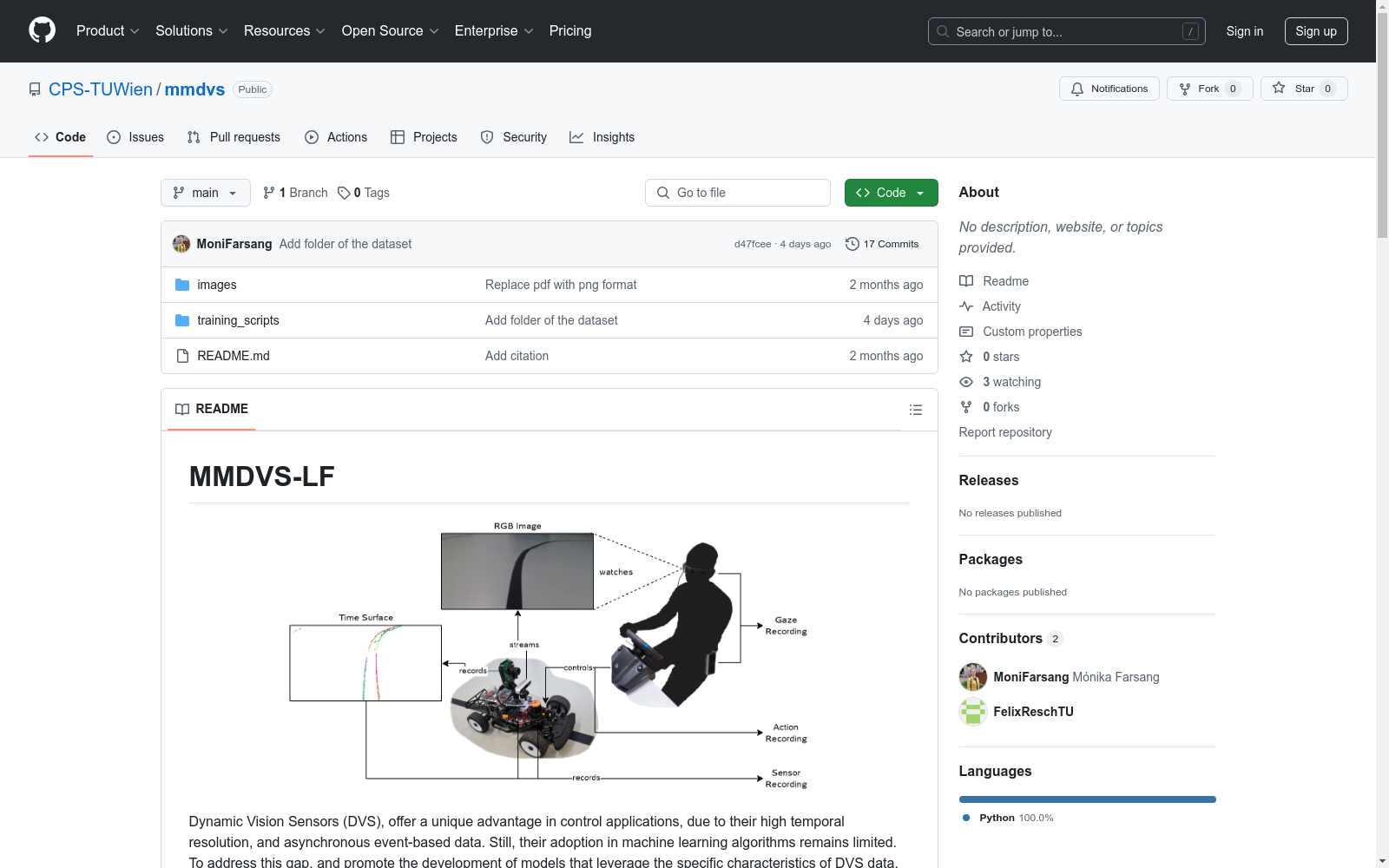Open the README.md file name
Screen dimensions: 1389x868
coord(234,356)
